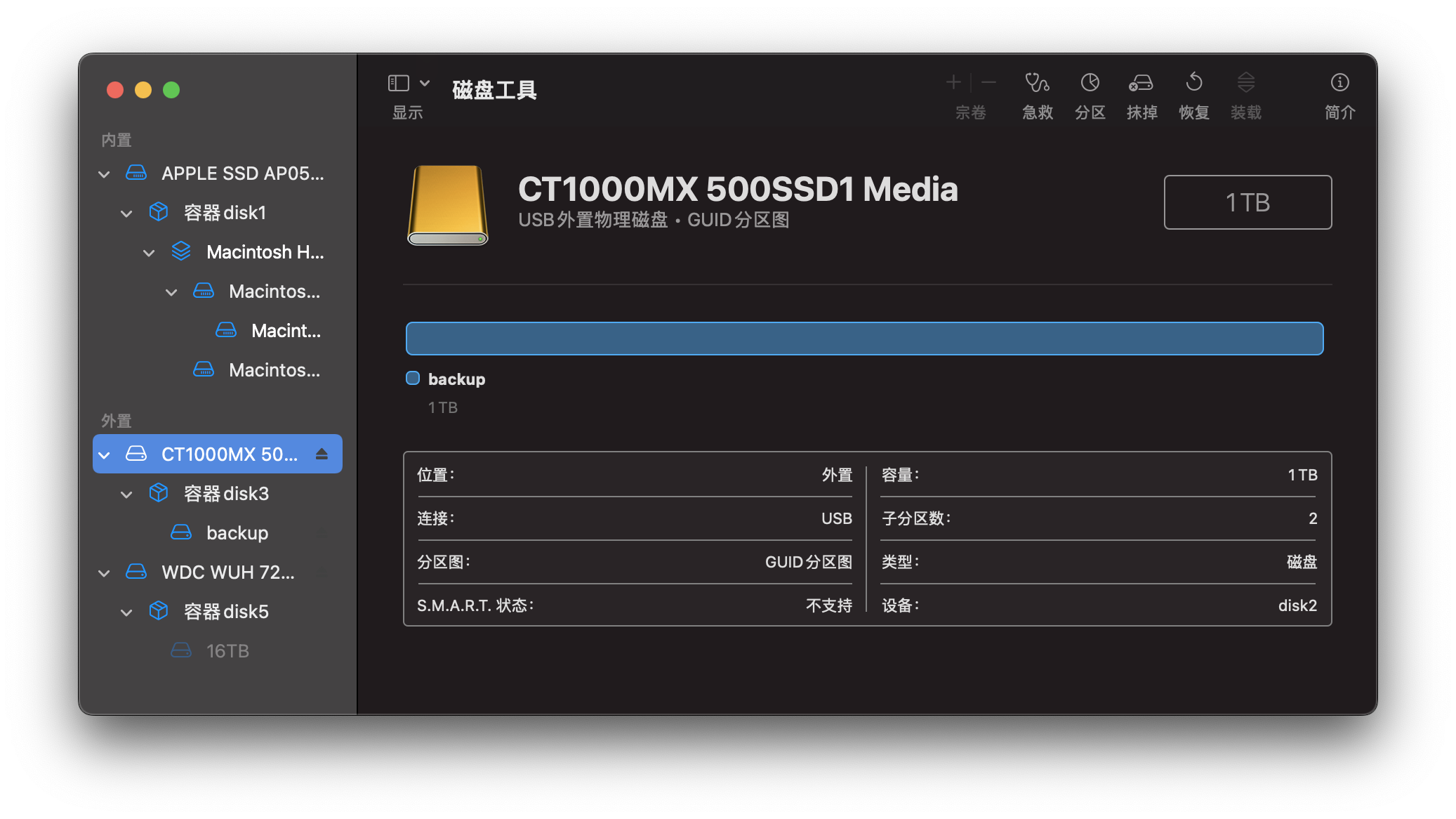Click the 1 TB capacity box
1456x819 pixels.
(1247, 202)
